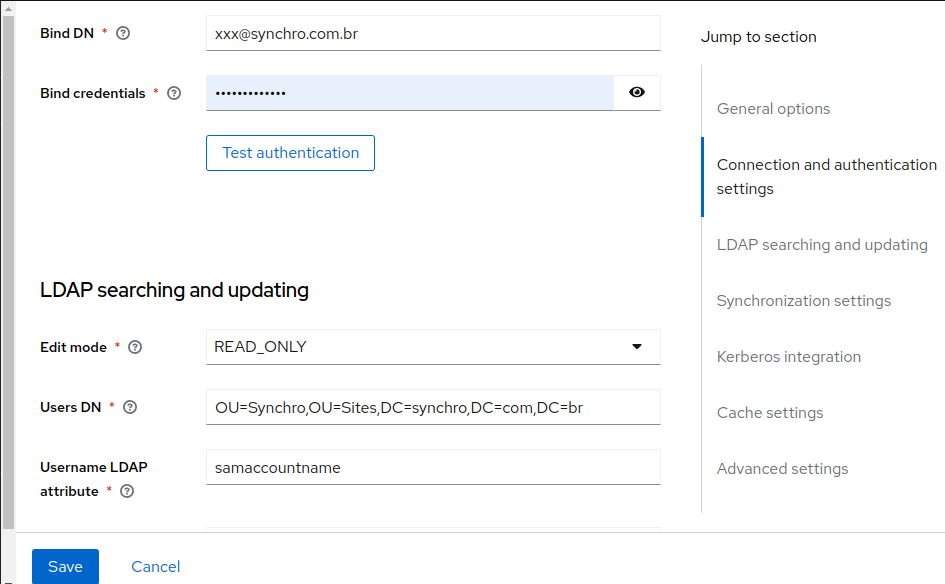The height and width of the screenshot is (584, 945).
Task: Open the Bind credentials help tooltip
Action: (174, 93)
